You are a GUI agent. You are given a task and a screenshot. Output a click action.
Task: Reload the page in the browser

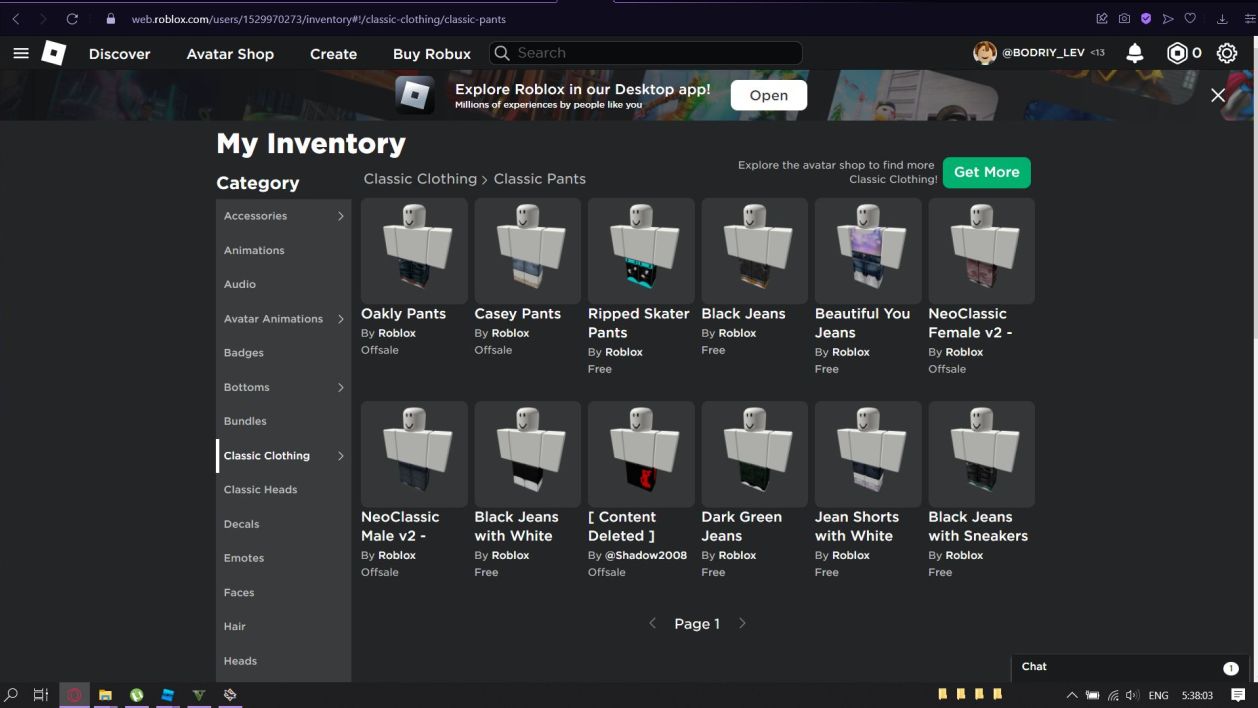[x=72, y=19]
